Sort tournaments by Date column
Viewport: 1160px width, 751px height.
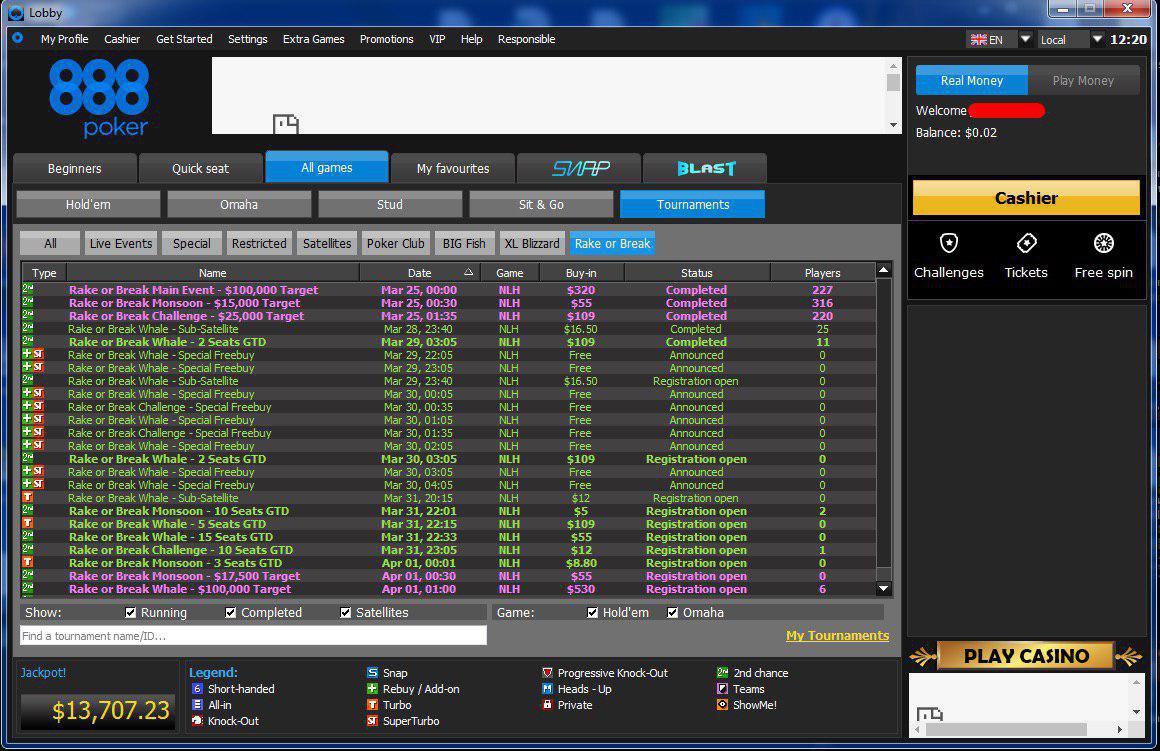pos(419,273)
